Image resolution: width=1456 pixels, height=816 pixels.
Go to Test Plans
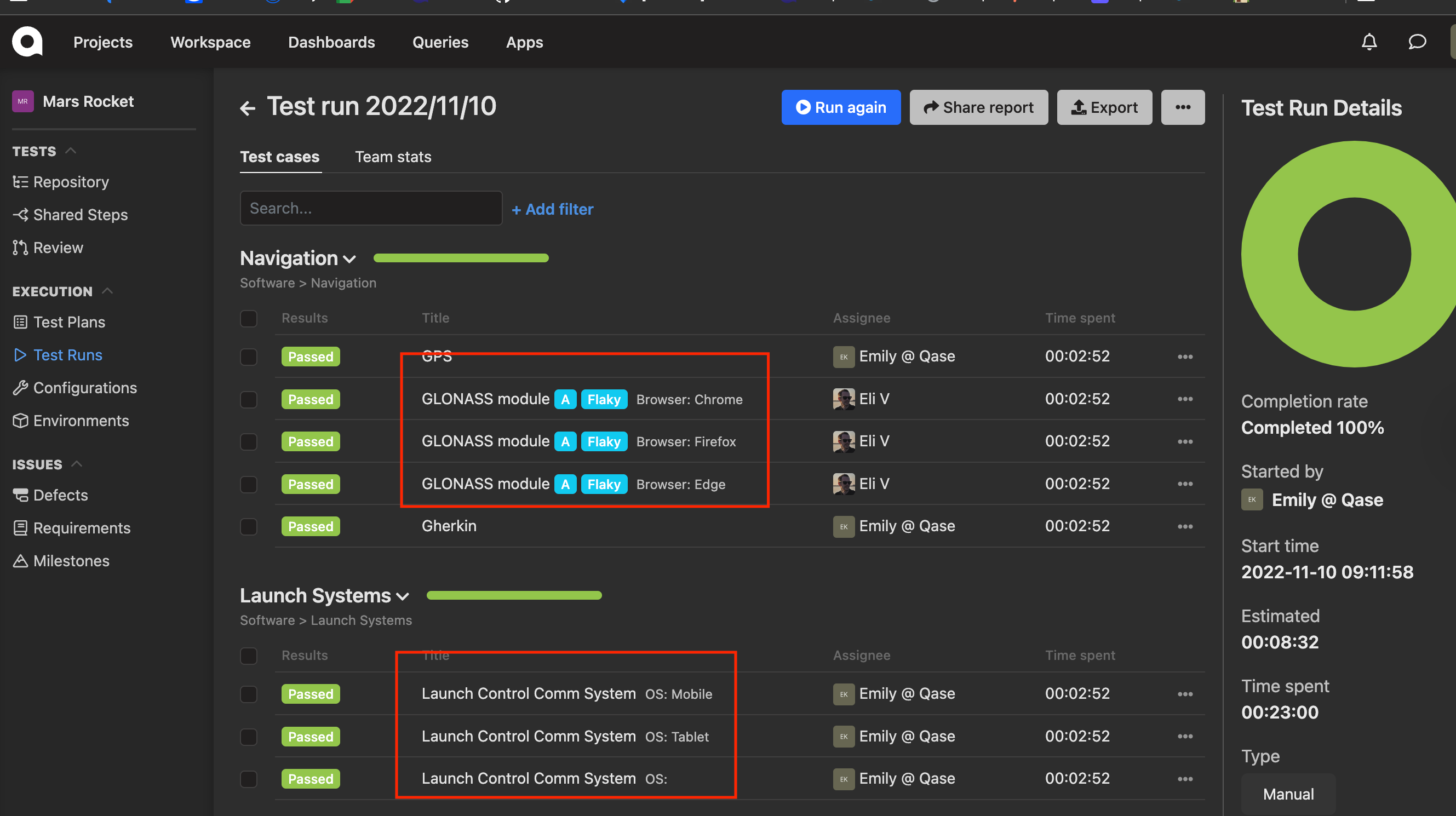59,322
